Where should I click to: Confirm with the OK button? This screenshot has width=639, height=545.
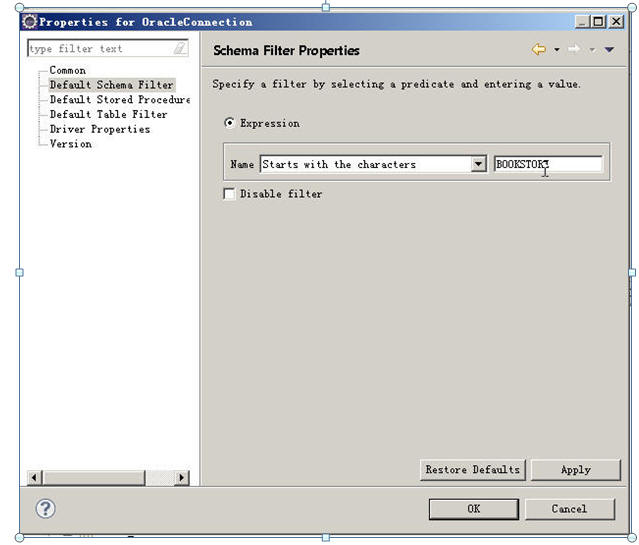[474, 509]
